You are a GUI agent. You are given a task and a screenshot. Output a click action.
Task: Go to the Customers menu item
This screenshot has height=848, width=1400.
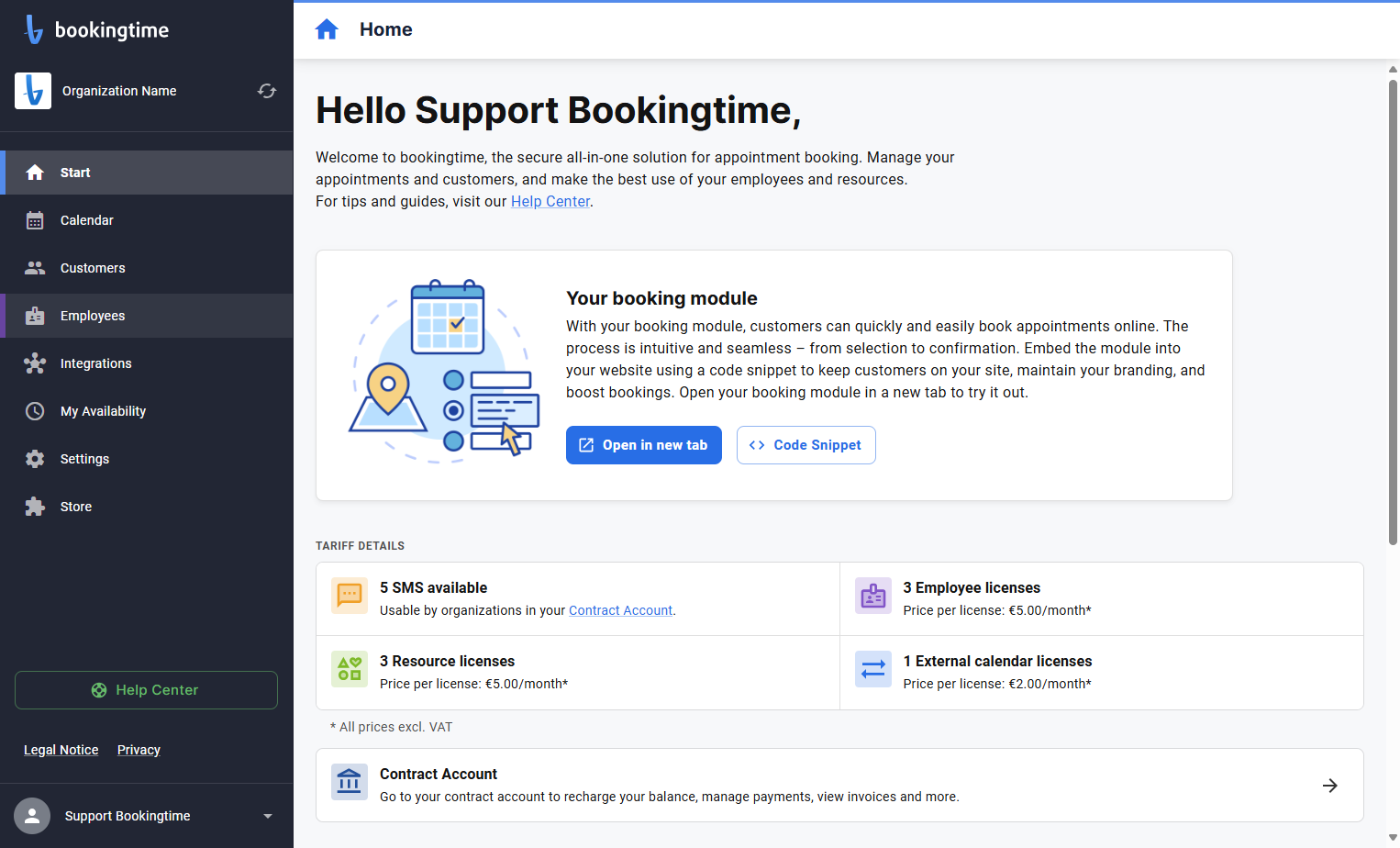(x=147, y=268)
